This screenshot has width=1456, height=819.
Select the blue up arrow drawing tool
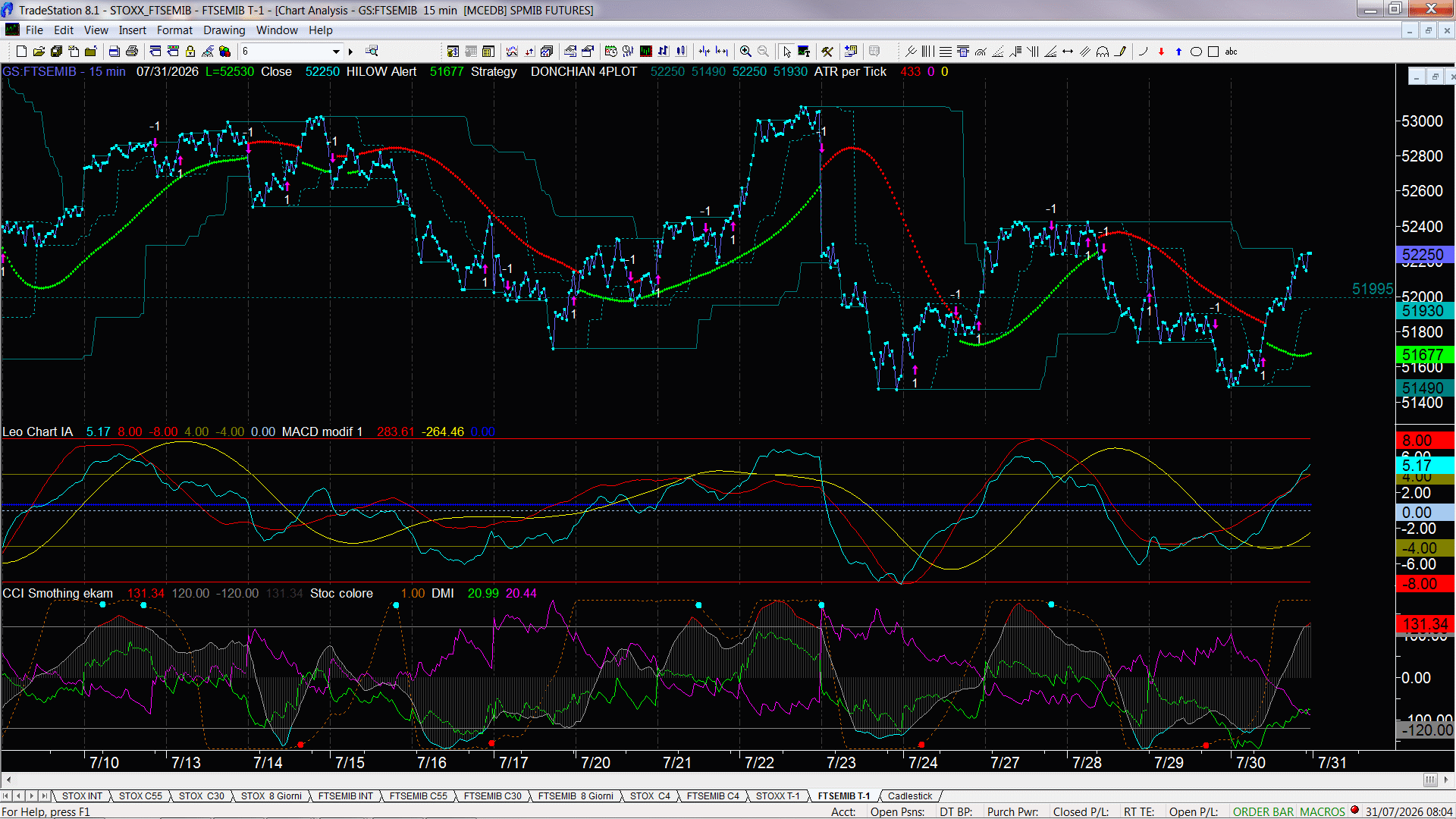tap(1178, 52)
